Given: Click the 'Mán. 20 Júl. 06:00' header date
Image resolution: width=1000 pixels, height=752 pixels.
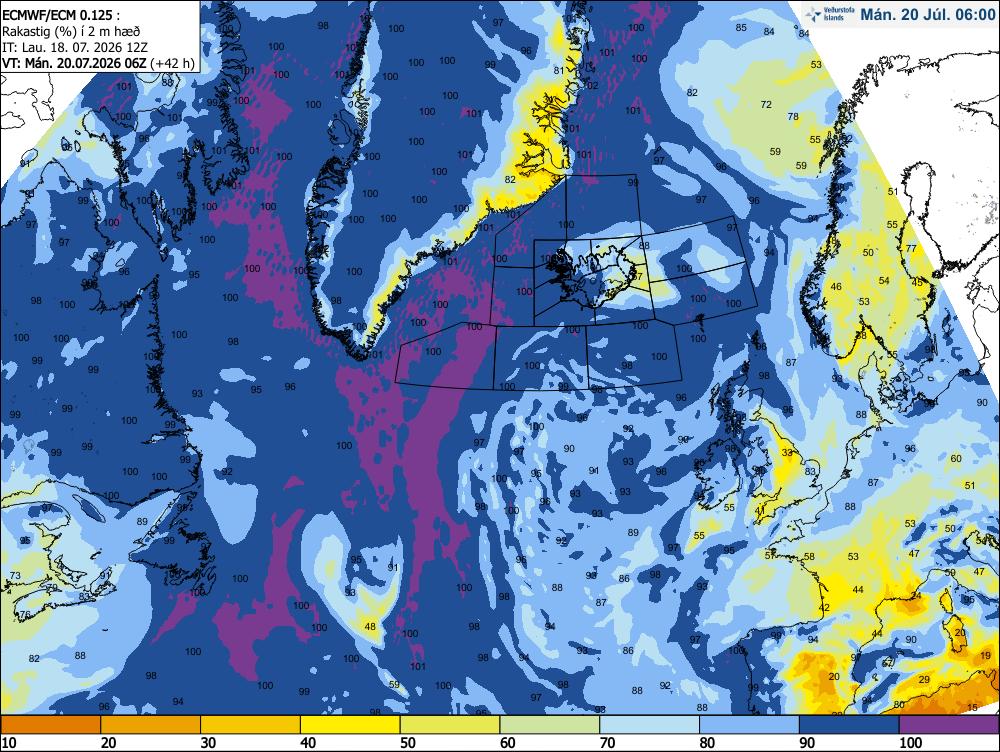Looking at the screenshot, I should [927, 15].
